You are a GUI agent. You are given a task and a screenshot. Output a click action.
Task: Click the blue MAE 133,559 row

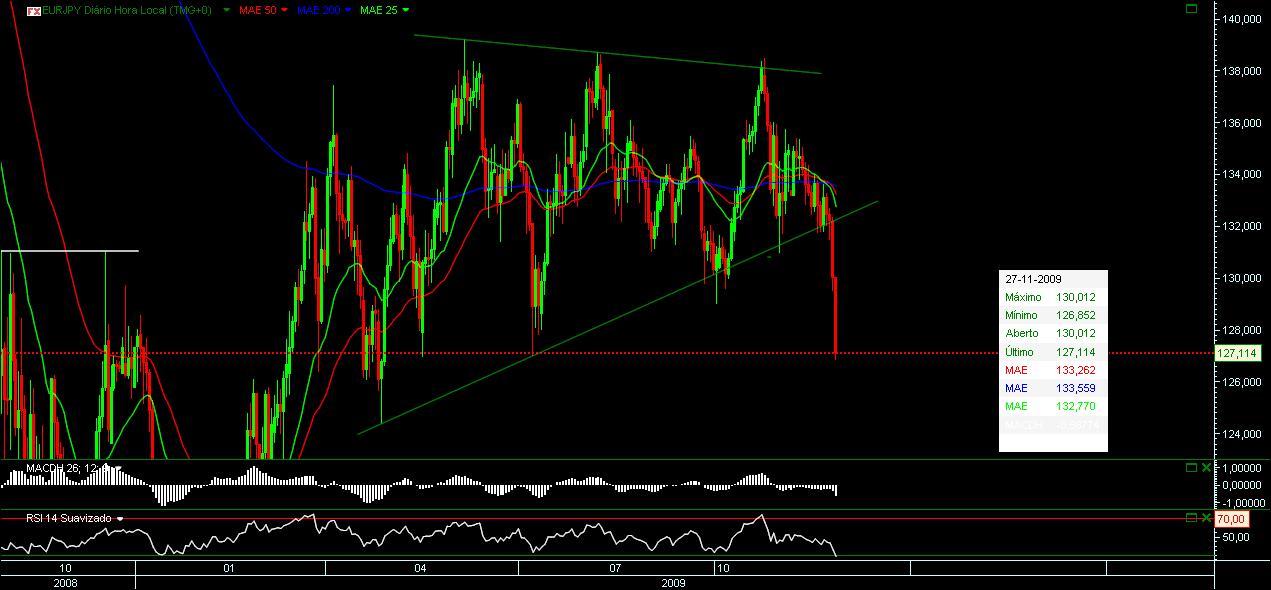[x=1053, y=387]
